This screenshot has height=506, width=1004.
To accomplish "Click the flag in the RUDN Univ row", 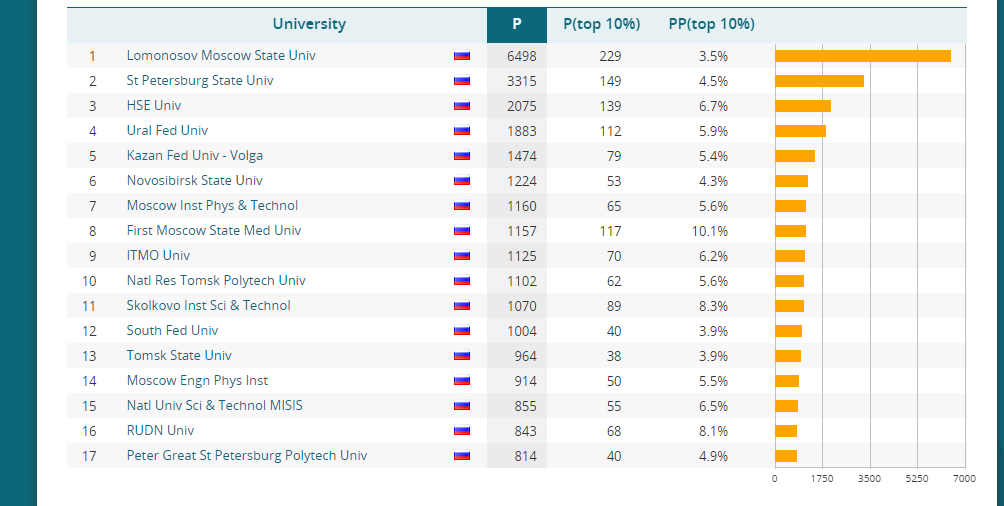I will point(461,431).
